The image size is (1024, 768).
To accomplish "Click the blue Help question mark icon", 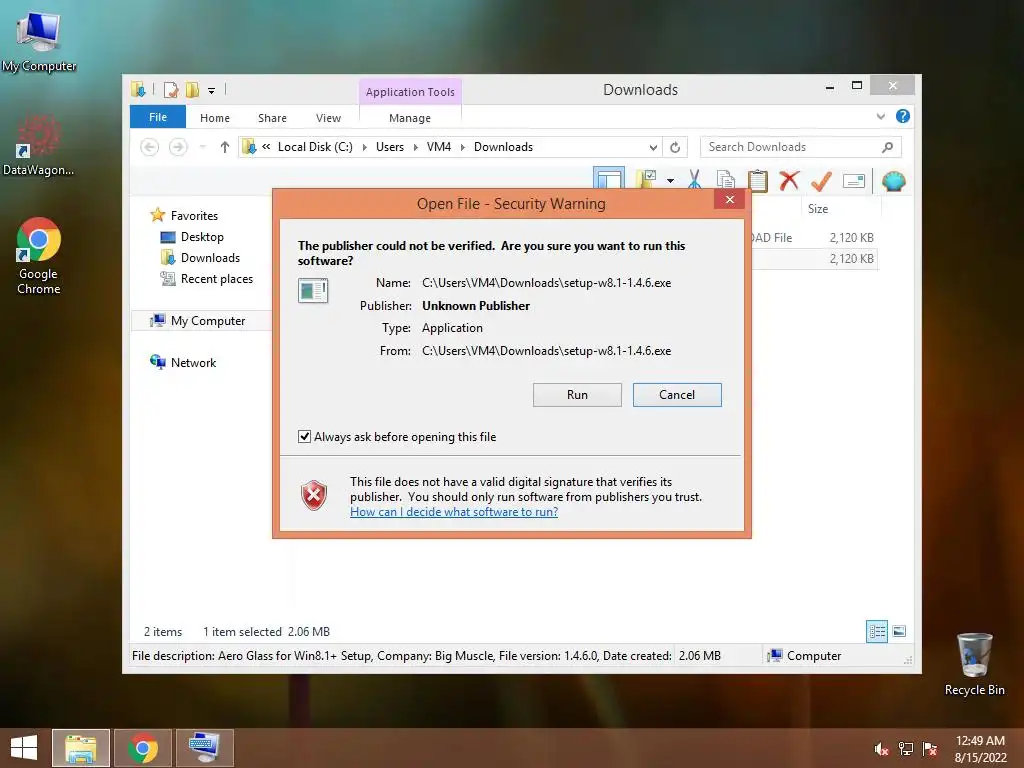I will 903,116.
